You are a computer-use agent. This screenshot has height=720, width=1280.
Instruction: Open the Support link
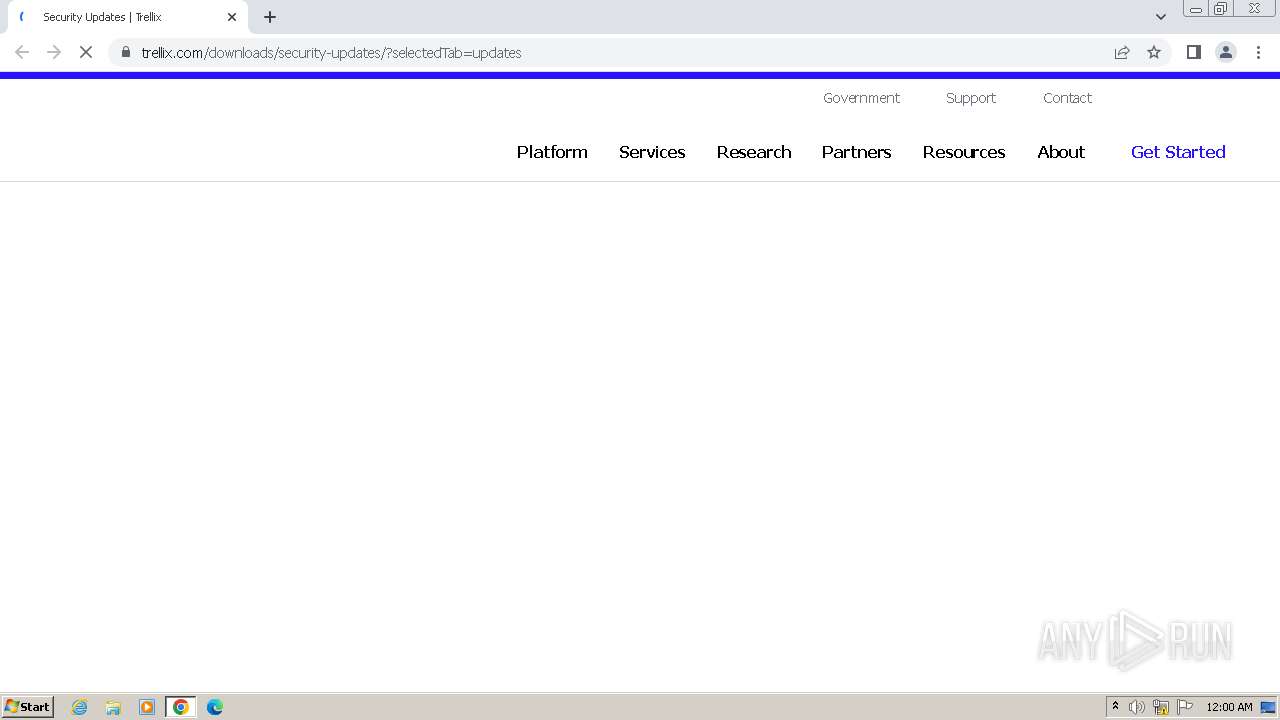tap(971, 98)
